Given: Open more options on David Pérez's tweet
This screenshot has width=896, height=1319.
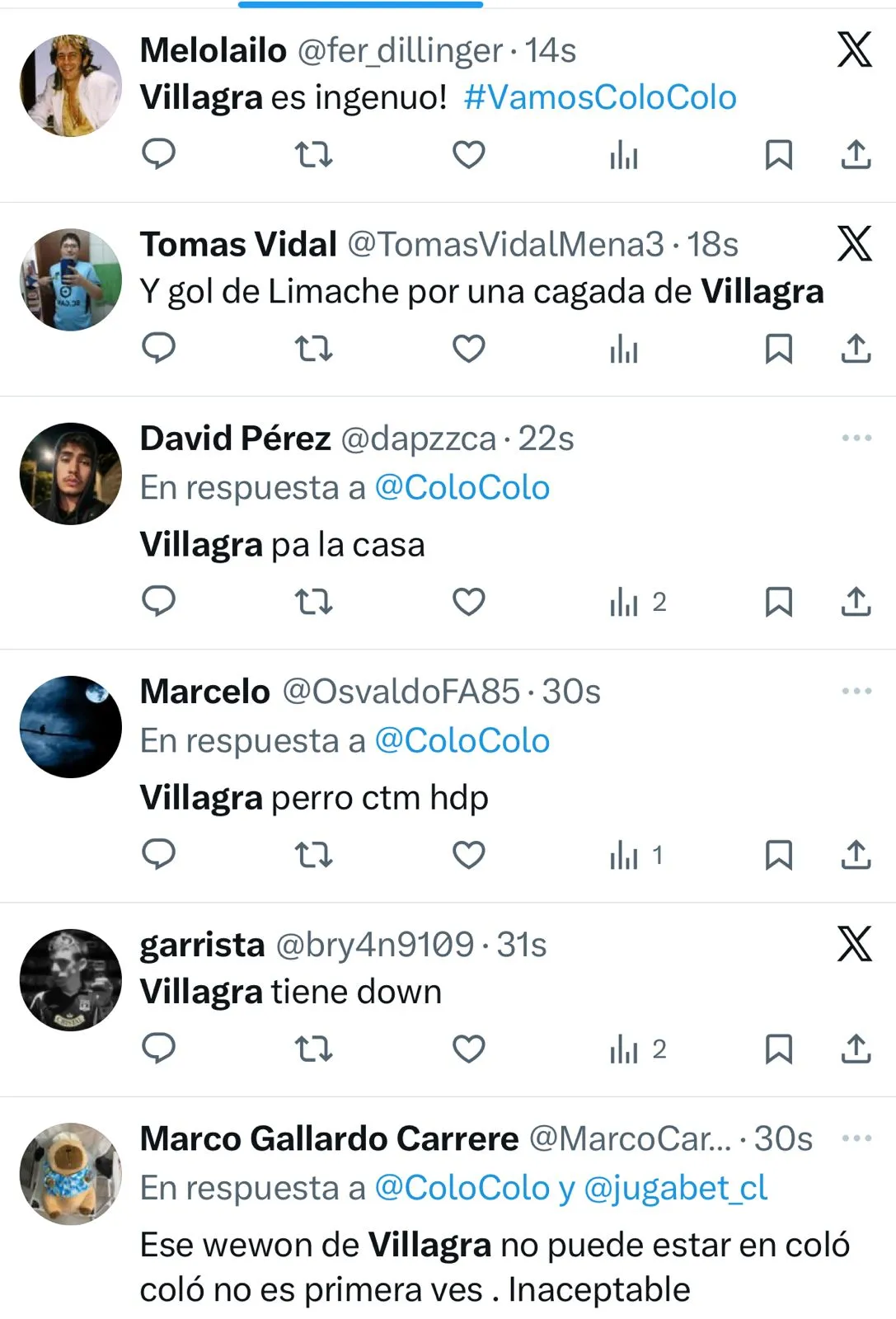Looking at the screenshot, I should pyautogui.click(x=856, y=438).
